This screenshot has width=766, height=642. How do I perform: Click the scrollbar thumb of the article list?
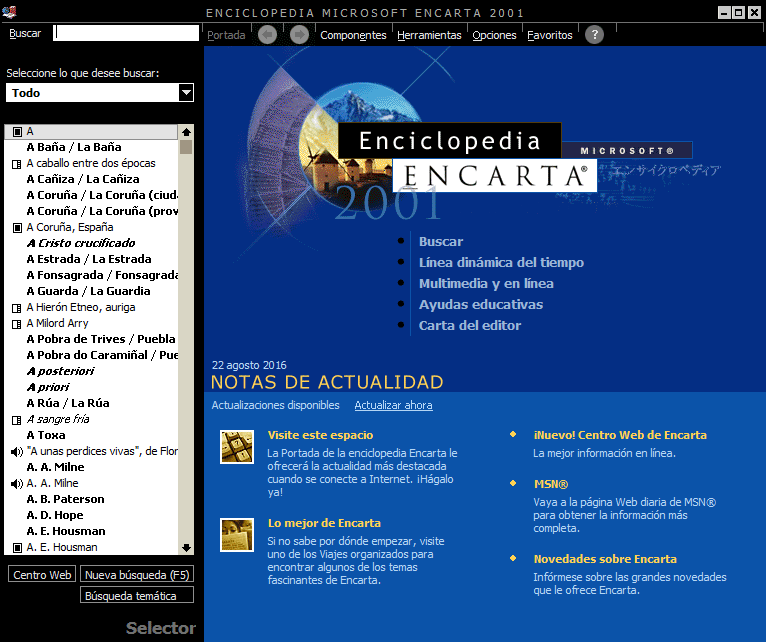click(186, 147)
